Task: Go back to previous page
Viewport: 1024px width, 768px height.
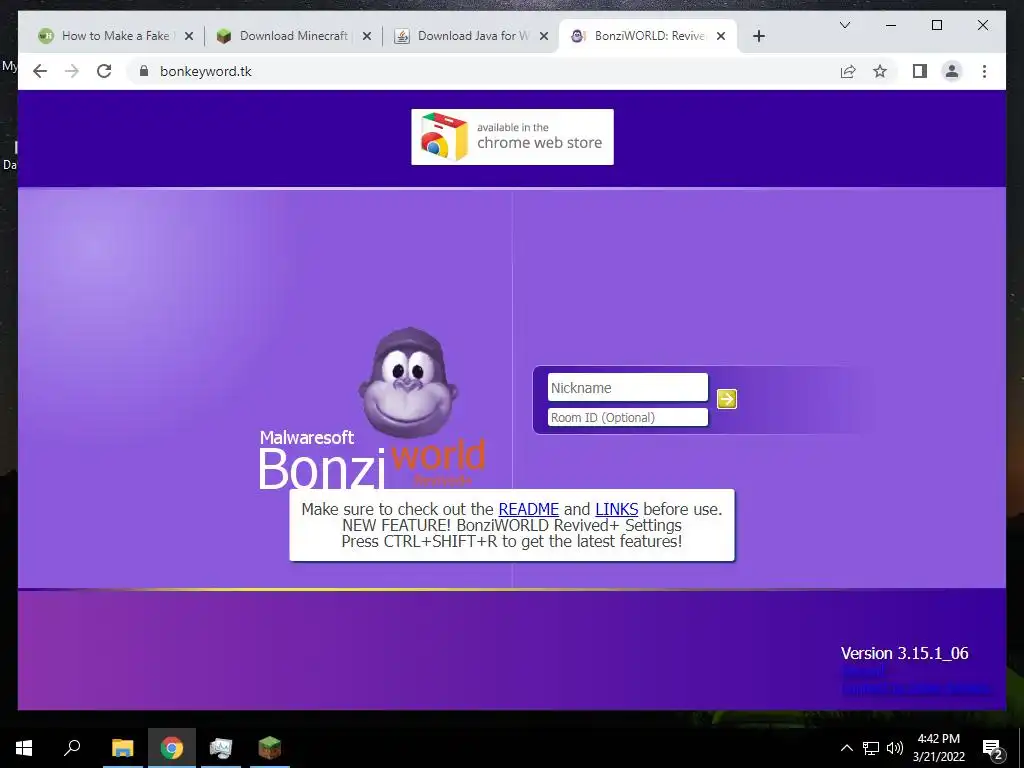Action: click(x=40, y=71)
